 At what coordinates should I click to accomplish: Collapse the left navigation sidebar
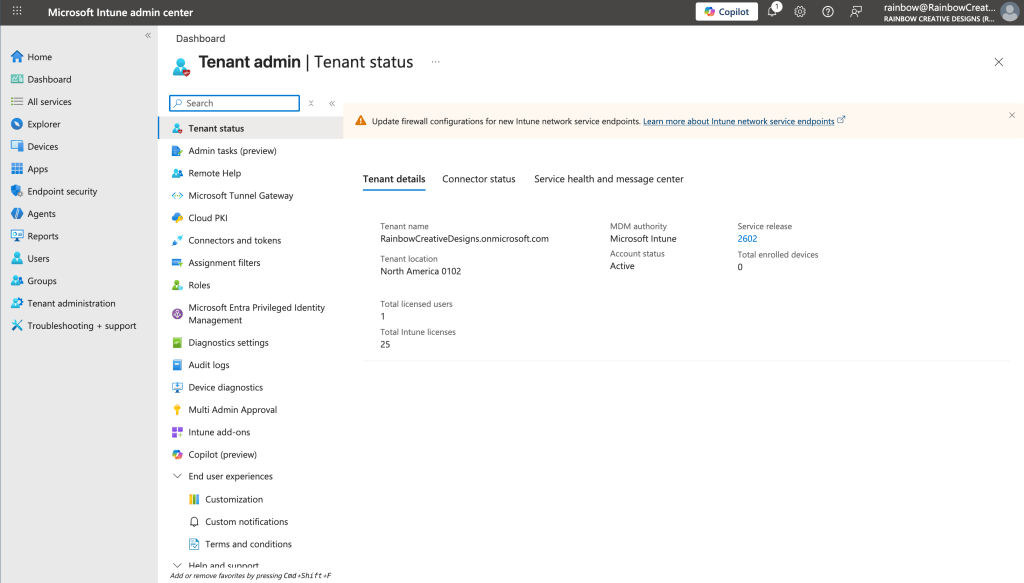pyautogui.click(x=148, y=35)
